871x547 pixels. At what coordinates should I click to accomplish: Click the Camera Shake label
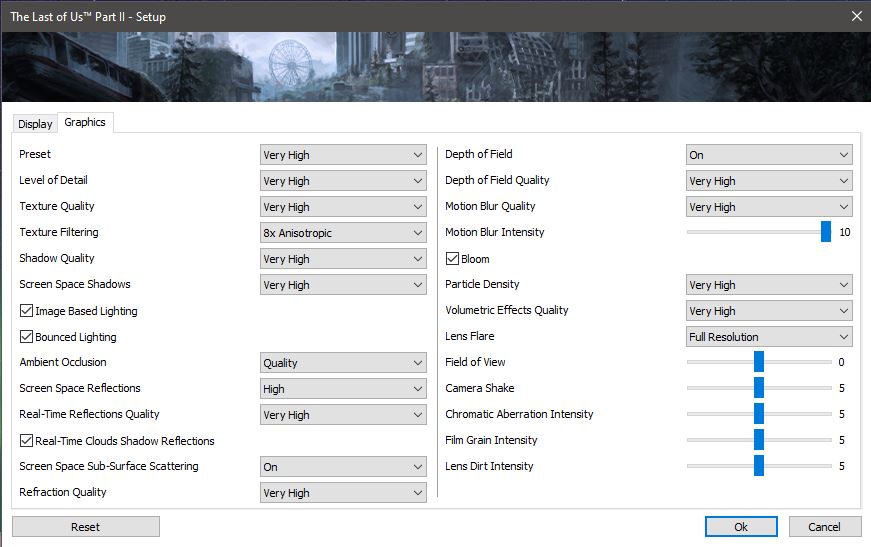(x=479, y=388)
